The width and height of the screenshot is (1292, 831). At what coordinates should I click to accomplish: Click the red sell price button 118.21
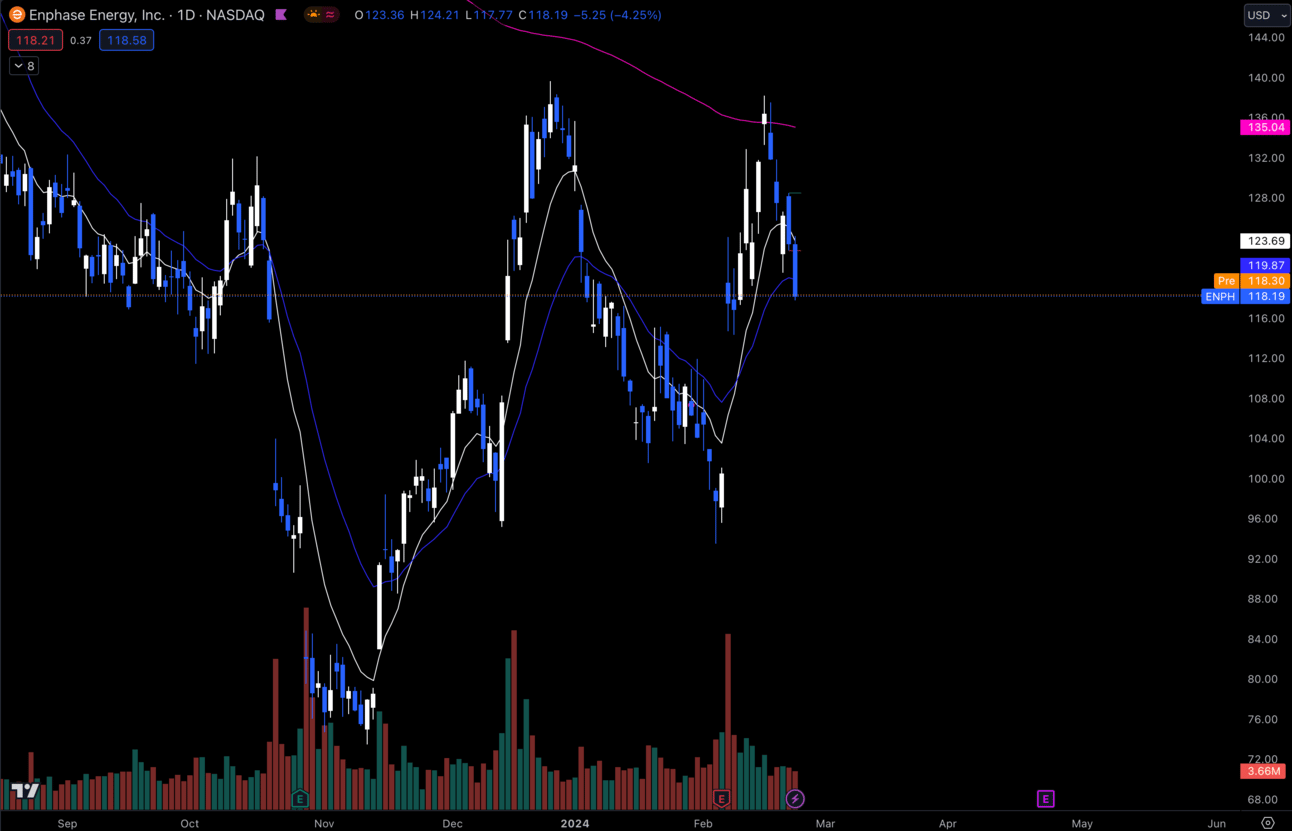click(x=36, y=40)
